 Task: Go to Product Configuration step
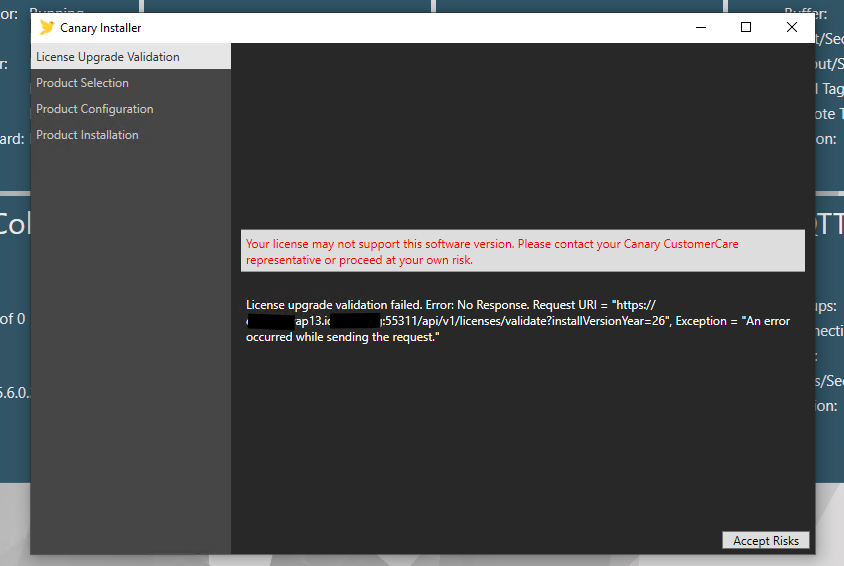(131, 109)
